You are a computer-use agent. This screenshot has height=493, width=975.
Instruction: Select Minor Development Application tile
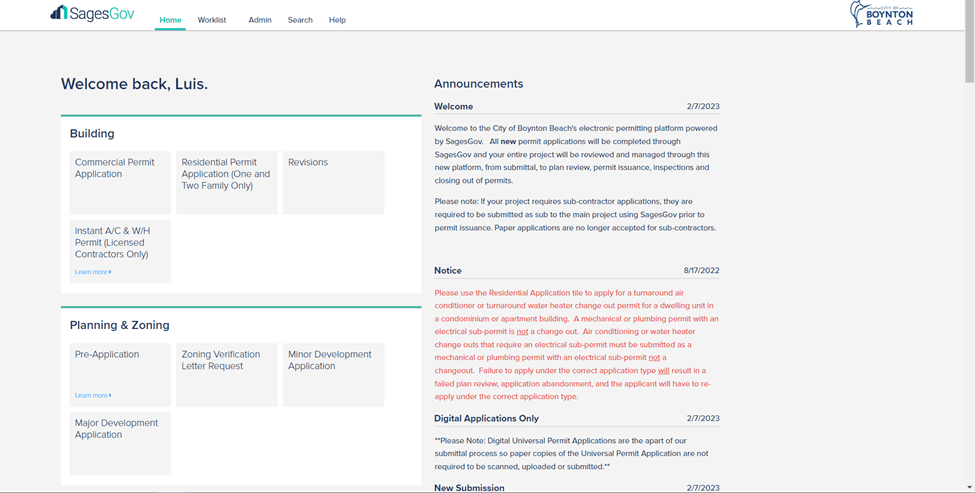click(333, 374)
